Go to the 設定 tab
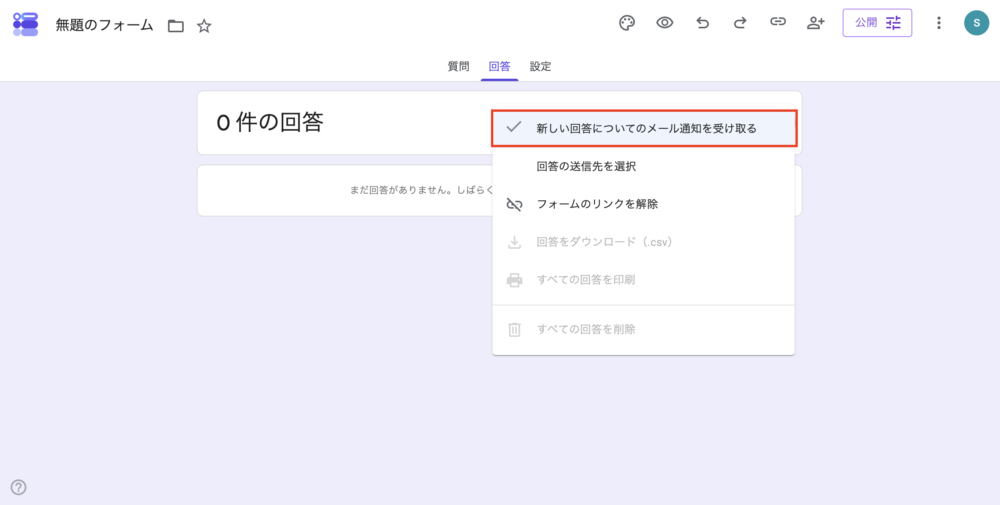The width and height of the screenshot is (1000, 505). coord(540,66)
